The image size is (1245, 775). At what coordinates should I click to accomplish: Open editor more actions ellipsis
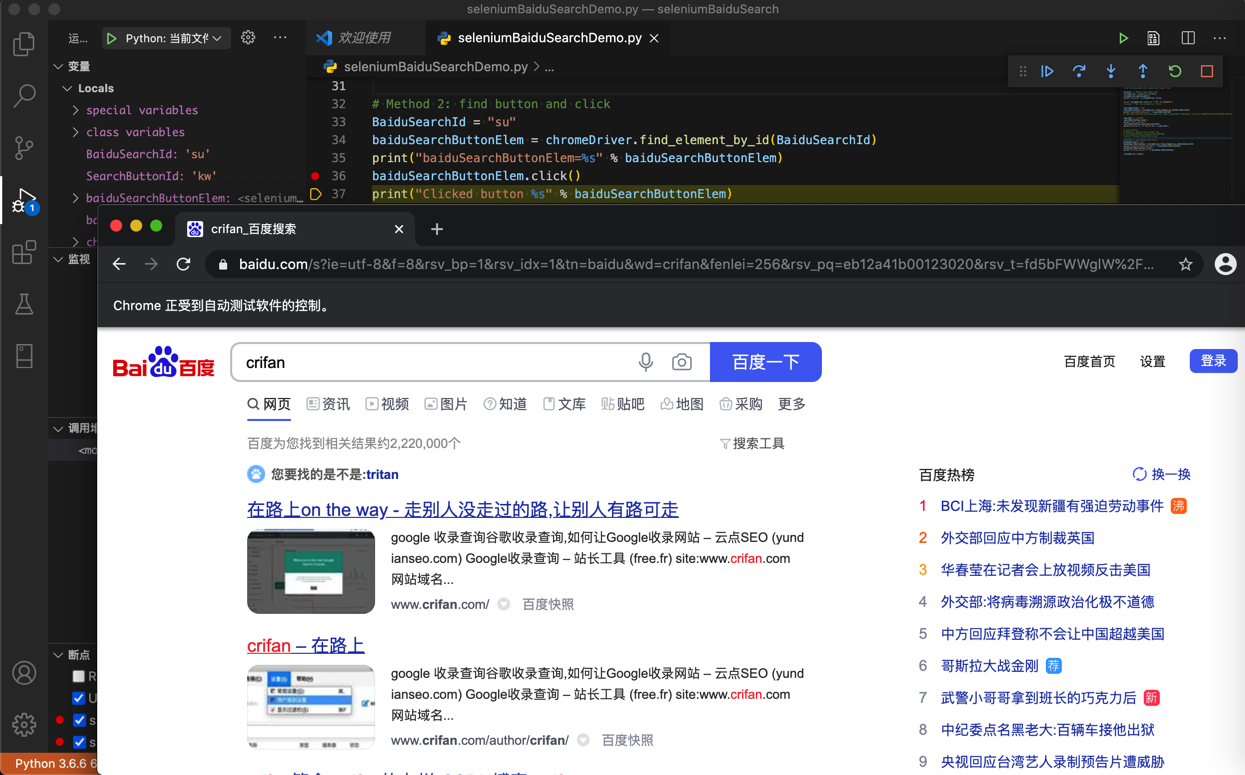pyautogui.click(x=1220, y=38)
